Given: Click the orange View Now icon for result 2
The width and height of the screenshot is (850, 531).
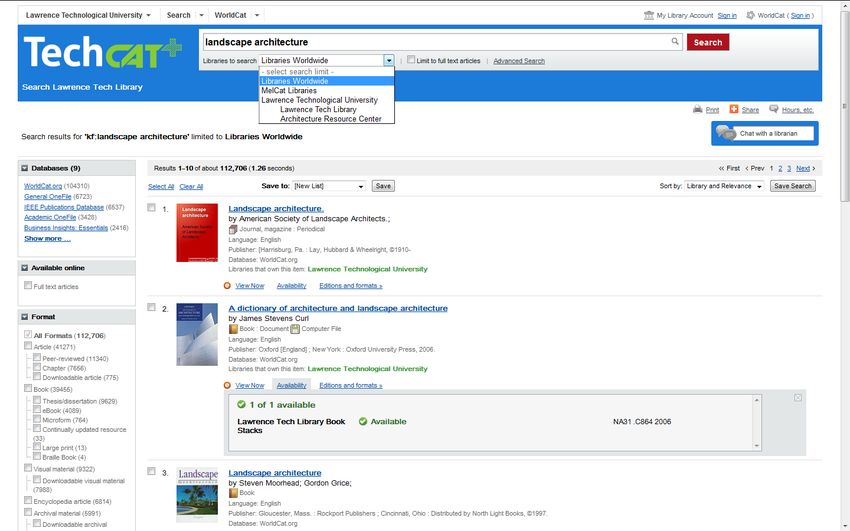Looking at the screenshot, I should (227, 385).
